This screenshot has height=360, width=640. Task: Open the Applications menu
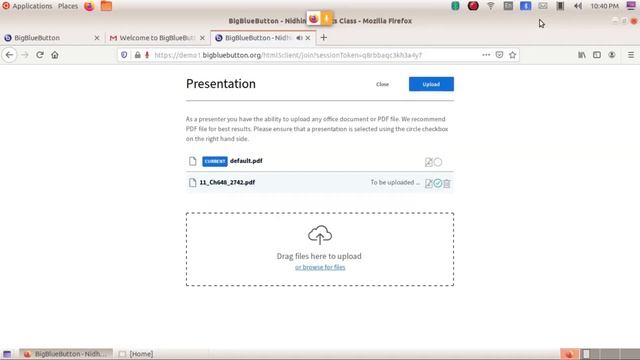point(27,6)
